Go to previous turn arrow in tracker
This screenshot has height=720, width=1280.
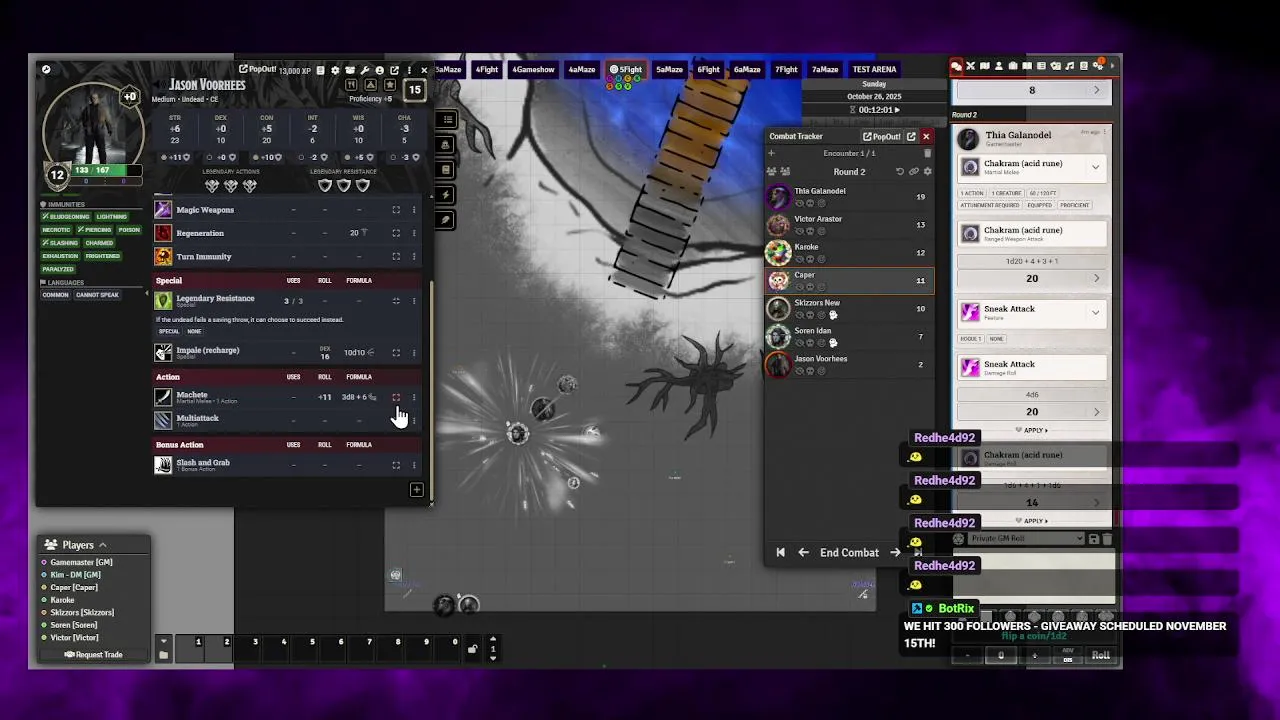[803, 552]
